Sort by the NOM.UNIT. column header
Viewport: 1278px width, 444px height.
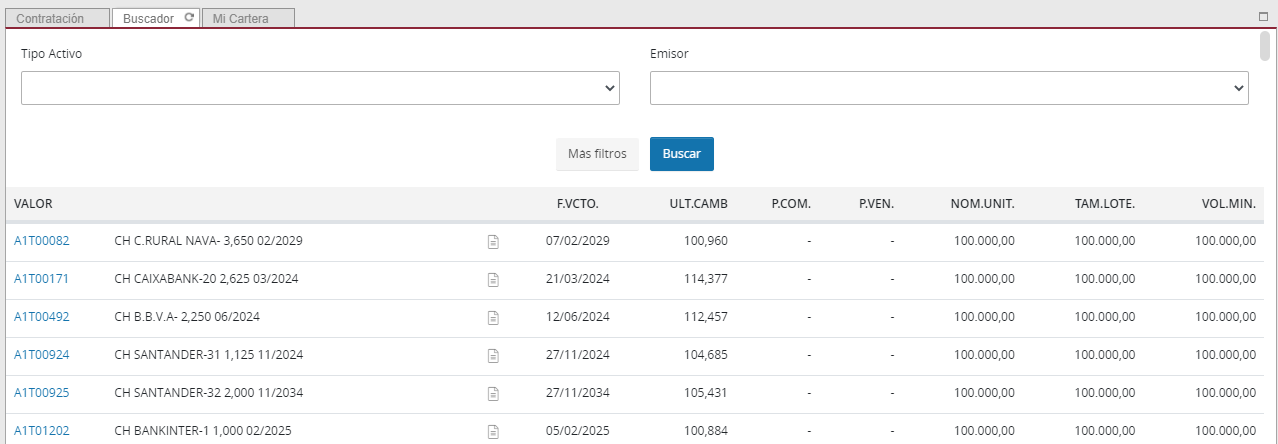[x=982, y=204]
